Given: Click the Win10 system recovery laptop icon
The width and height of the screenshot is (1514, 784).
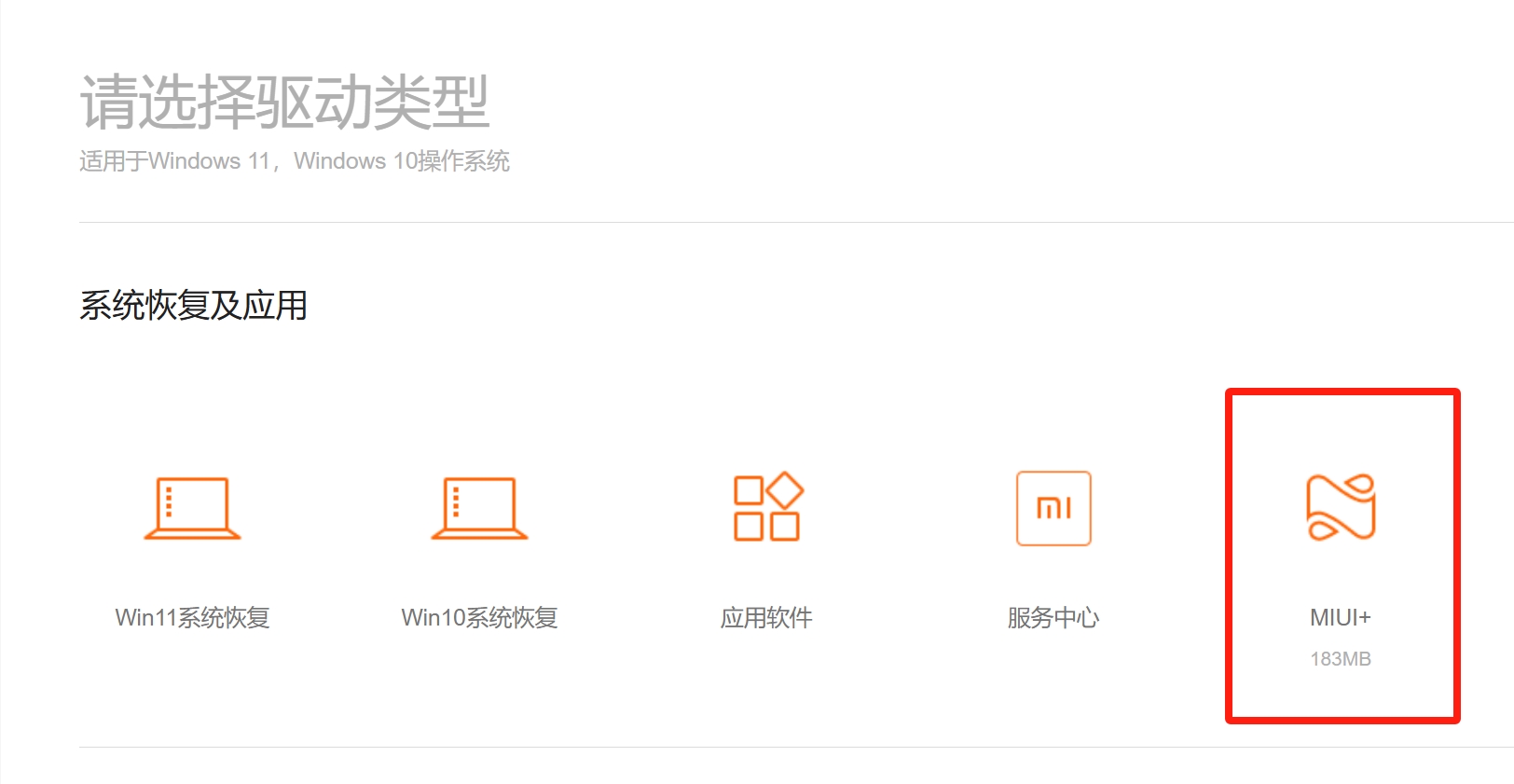Looking at the screenshot, I should pyautogui.click(x=479, y=508).
